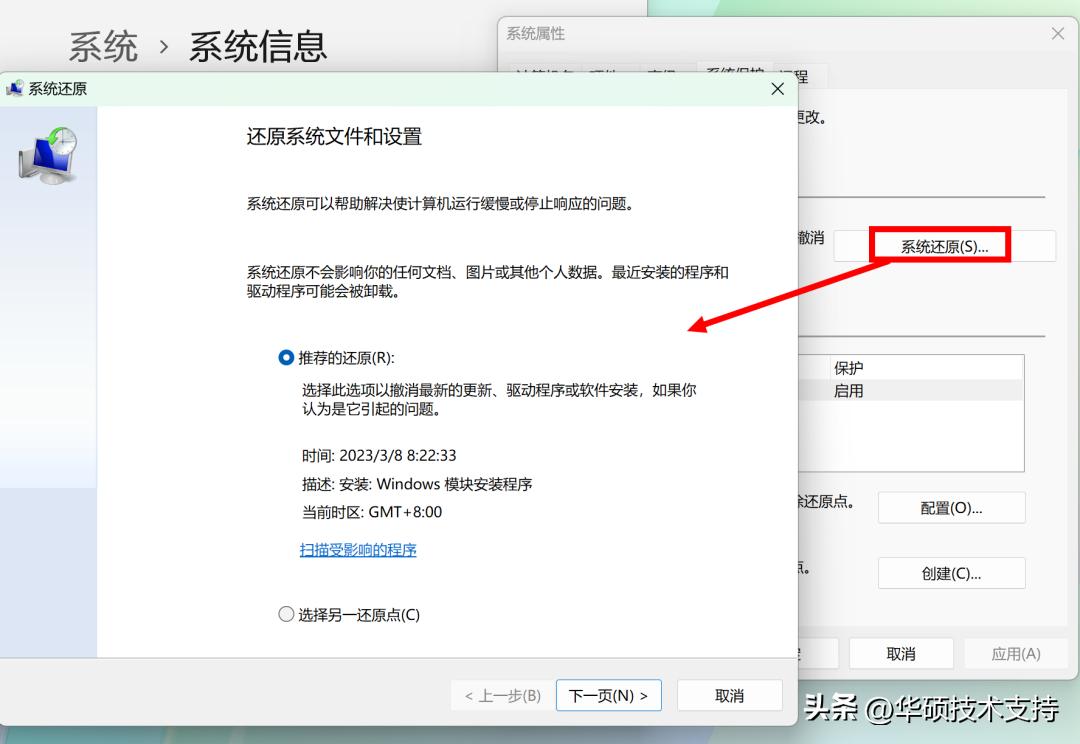The width and height of the screenshot is (1080, 744).
Task: Click the 系统 breadcrumb link
Action: [x=102, y=46]
